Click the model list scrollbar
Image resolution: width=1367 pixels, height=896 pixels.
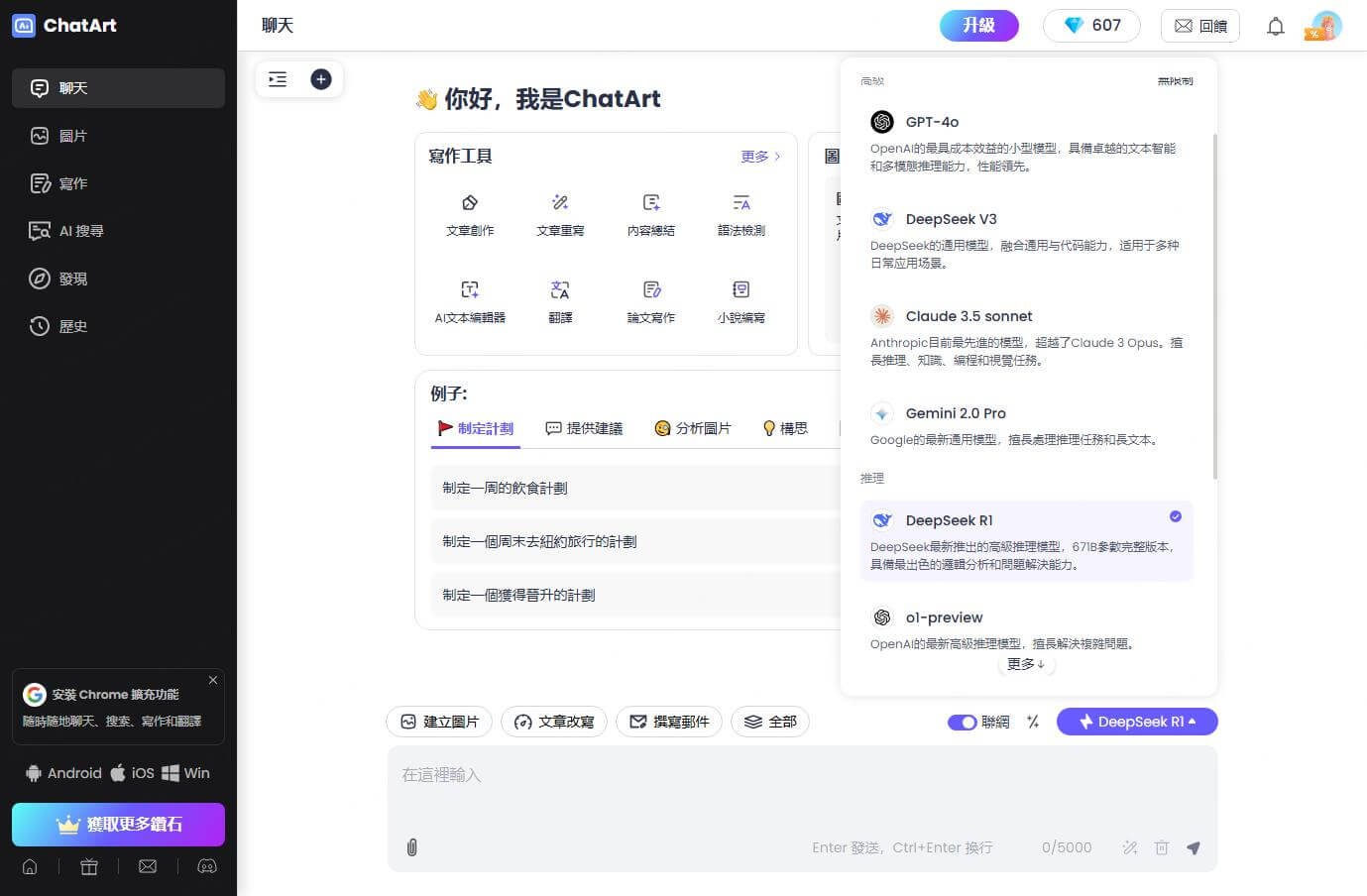click(1215, 305)
